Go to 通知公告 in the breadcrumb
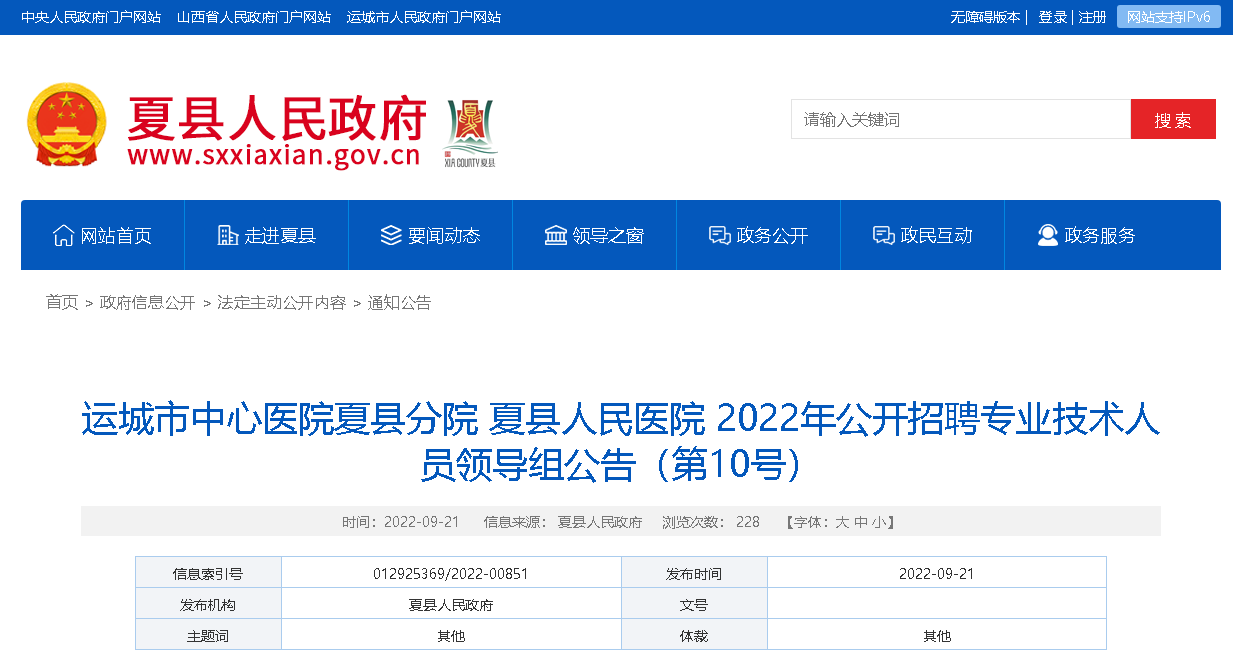This screenshot has height=652, width=1233. pyautogui.click(x=399, y=302)
